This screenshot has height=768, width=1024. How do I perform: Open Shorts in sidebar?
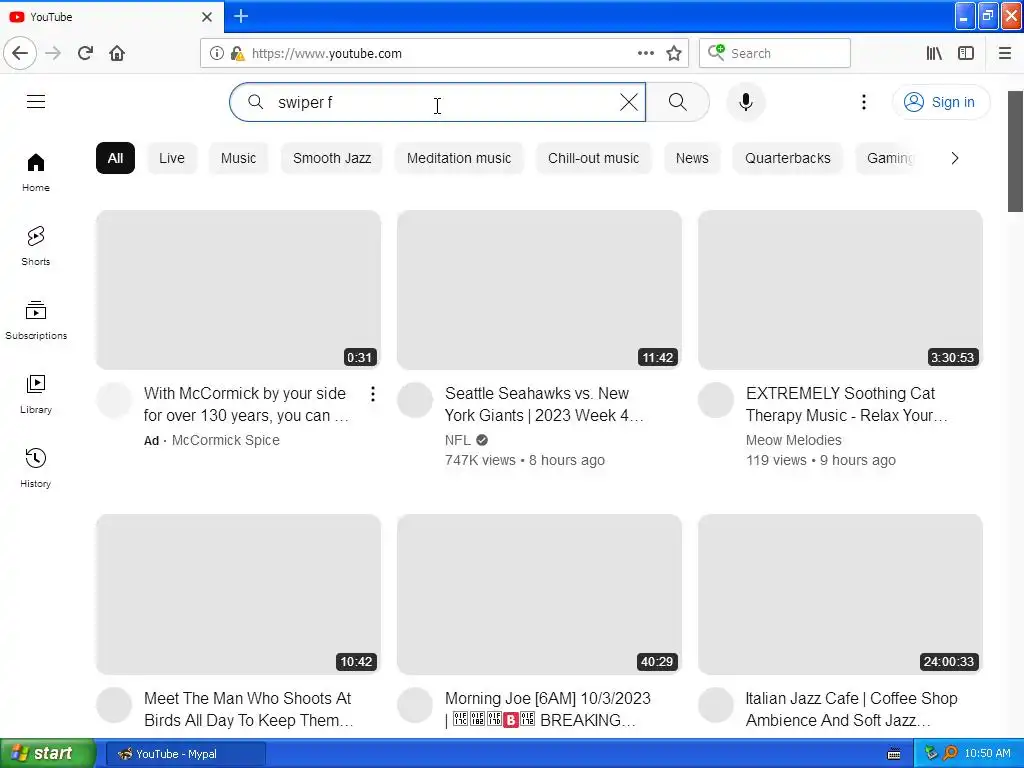pos(36,246)
